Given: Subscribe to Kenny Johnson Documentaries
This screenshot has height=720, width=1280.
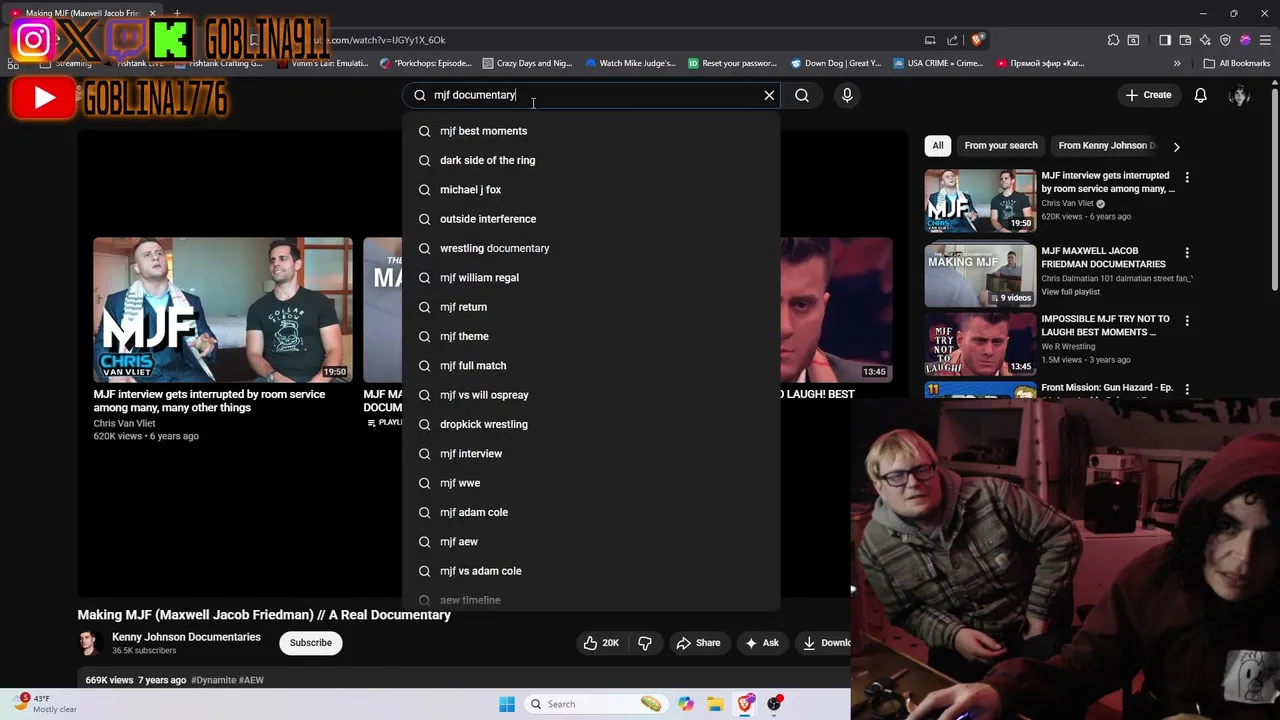Looking at the screenshot, I should click(x=311, y=643).
